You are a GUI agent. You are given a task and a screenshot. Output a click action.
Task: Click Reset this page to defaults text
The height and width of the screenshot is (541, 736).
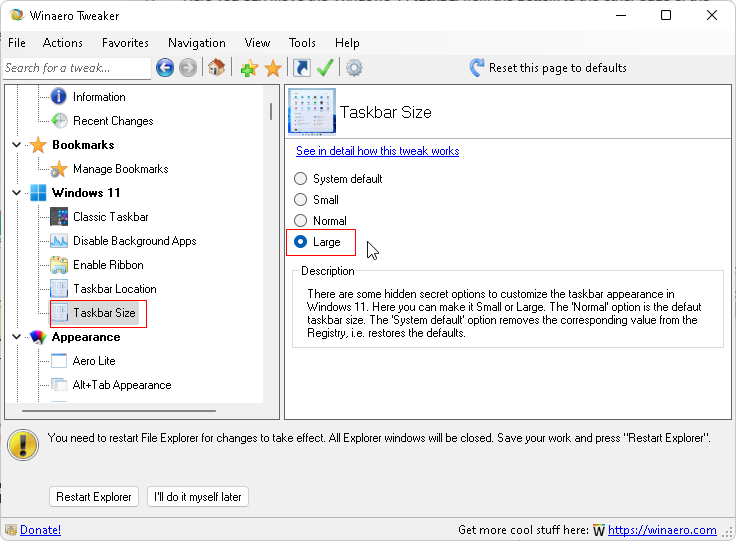click(x=558, y=68)
